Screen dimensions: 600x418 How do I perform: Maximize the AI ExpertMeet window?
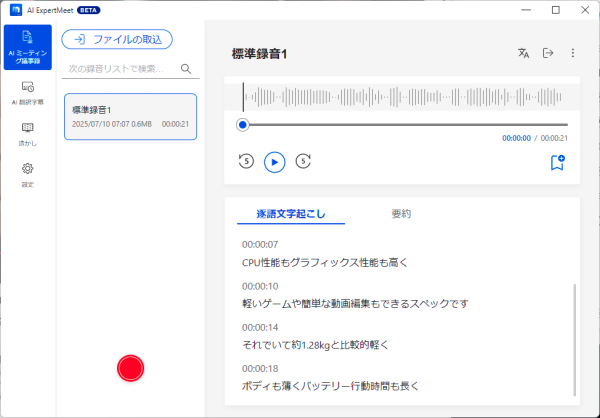pyautogui.click(x=556, y=10)
